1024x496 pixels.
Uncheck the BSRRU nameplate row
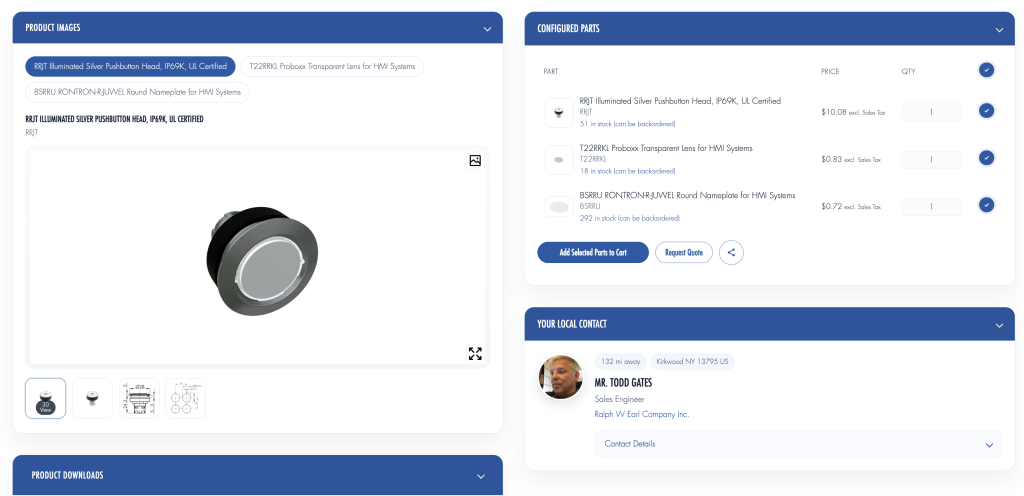tap(986, 205)
